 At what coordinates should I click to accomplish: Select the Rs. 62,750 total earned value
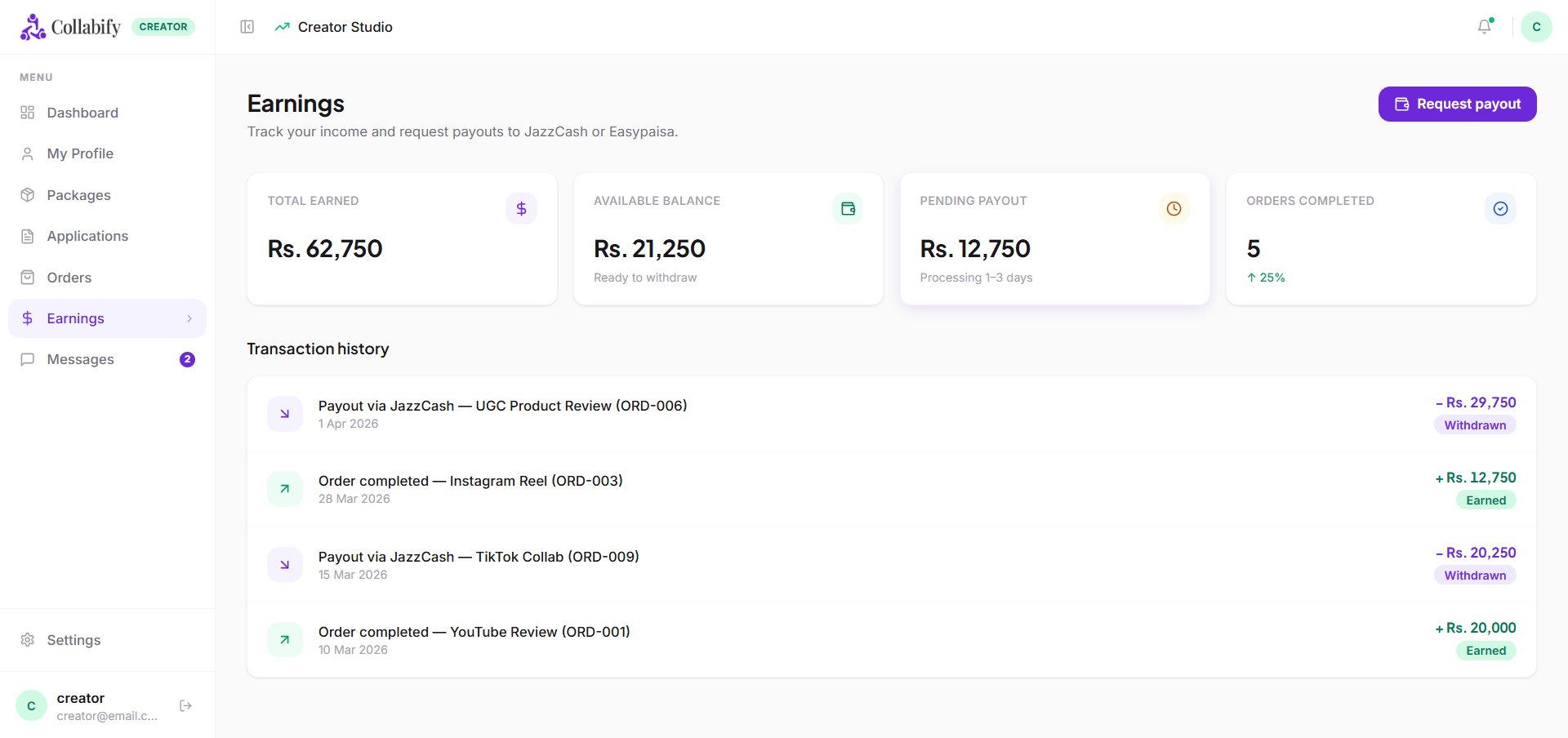pos(325,248)
